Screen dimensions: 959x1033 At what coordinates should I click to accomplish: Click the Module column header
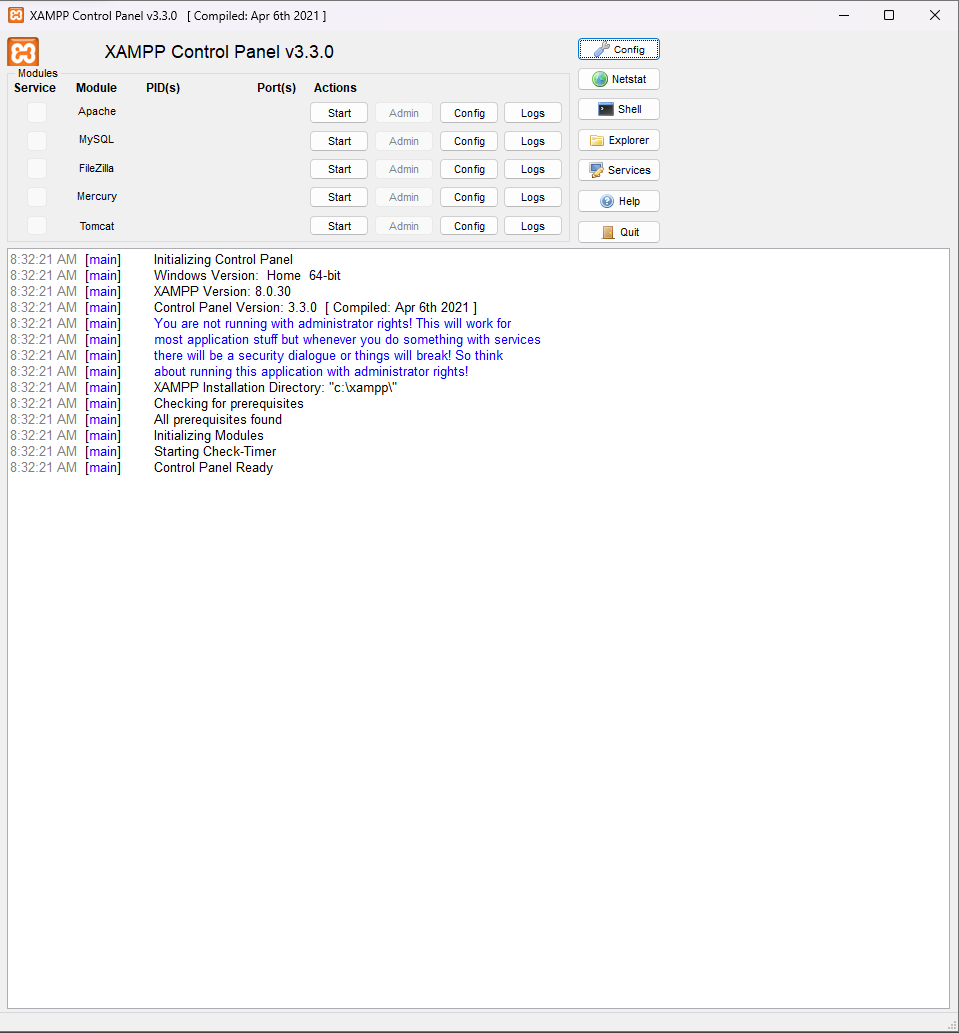[x=96, y=88]
